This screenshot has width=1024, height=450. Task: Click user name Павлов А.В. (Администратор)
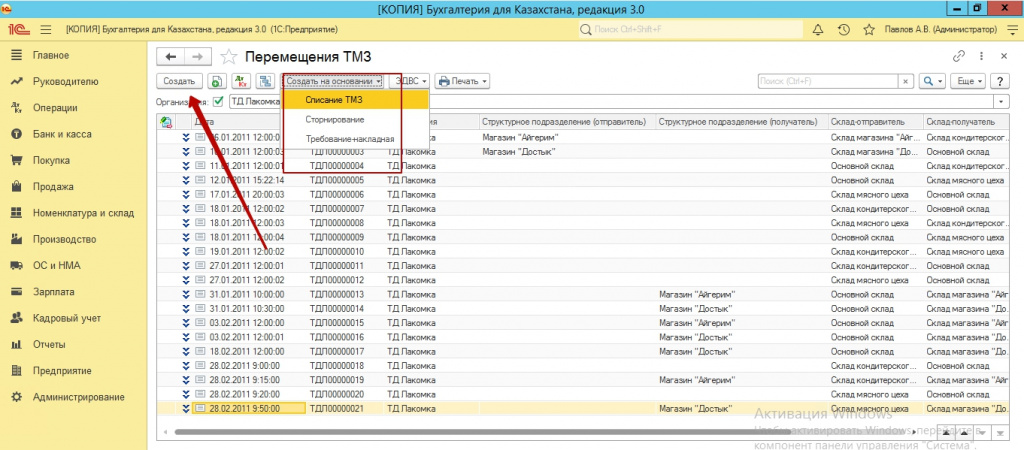click(940, 29)
